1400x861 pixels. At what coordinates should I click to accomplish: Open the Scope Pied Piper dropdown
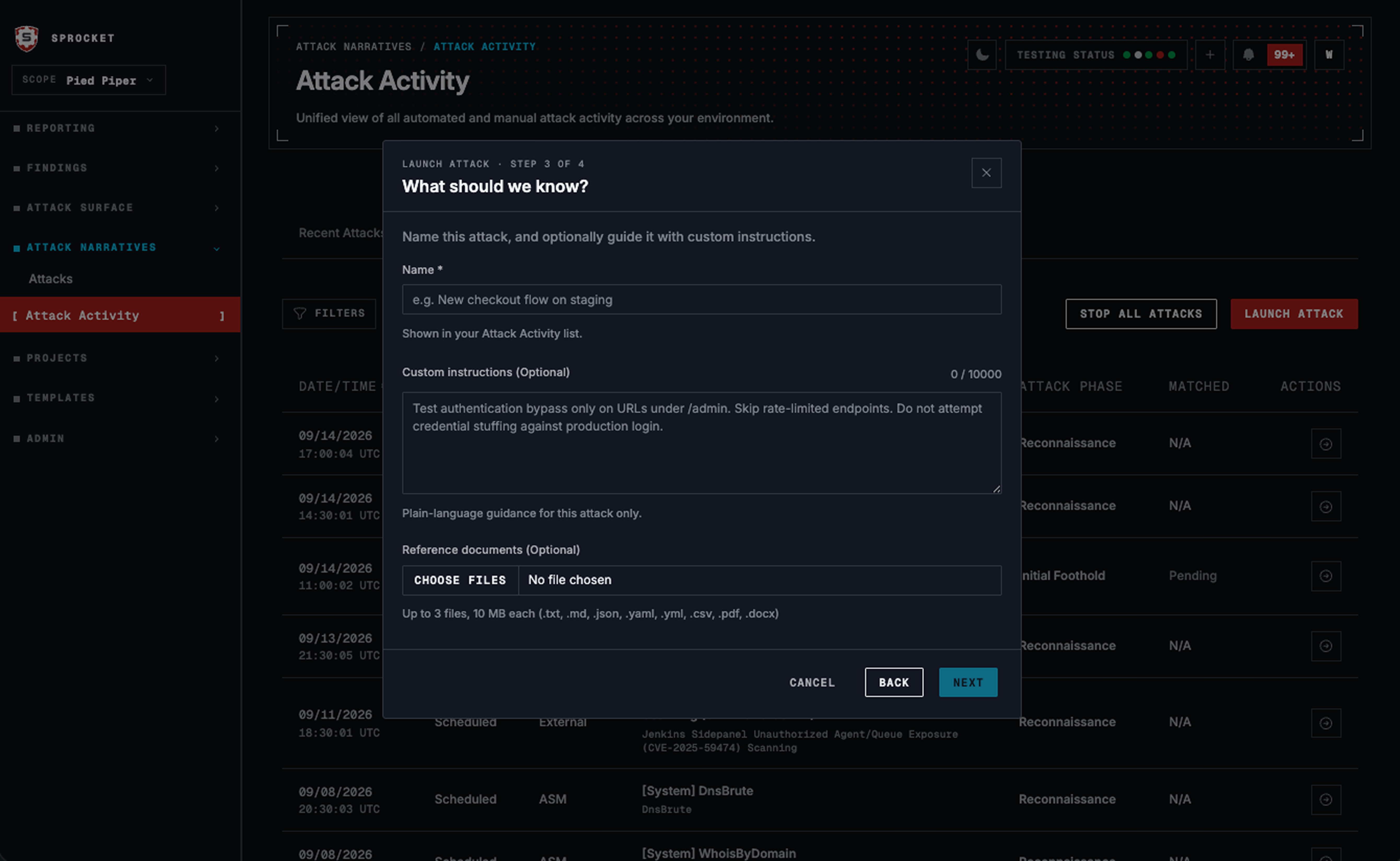click(x=88, y=80)
